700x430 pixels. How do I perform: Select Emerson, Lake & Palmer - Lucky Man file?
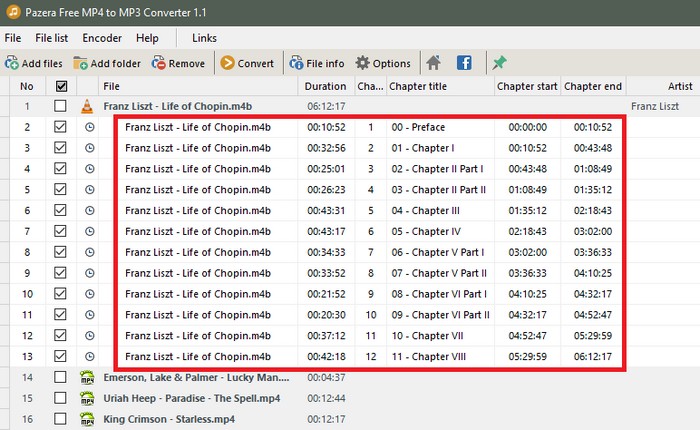pyautogui.click(x=196, y=378)
